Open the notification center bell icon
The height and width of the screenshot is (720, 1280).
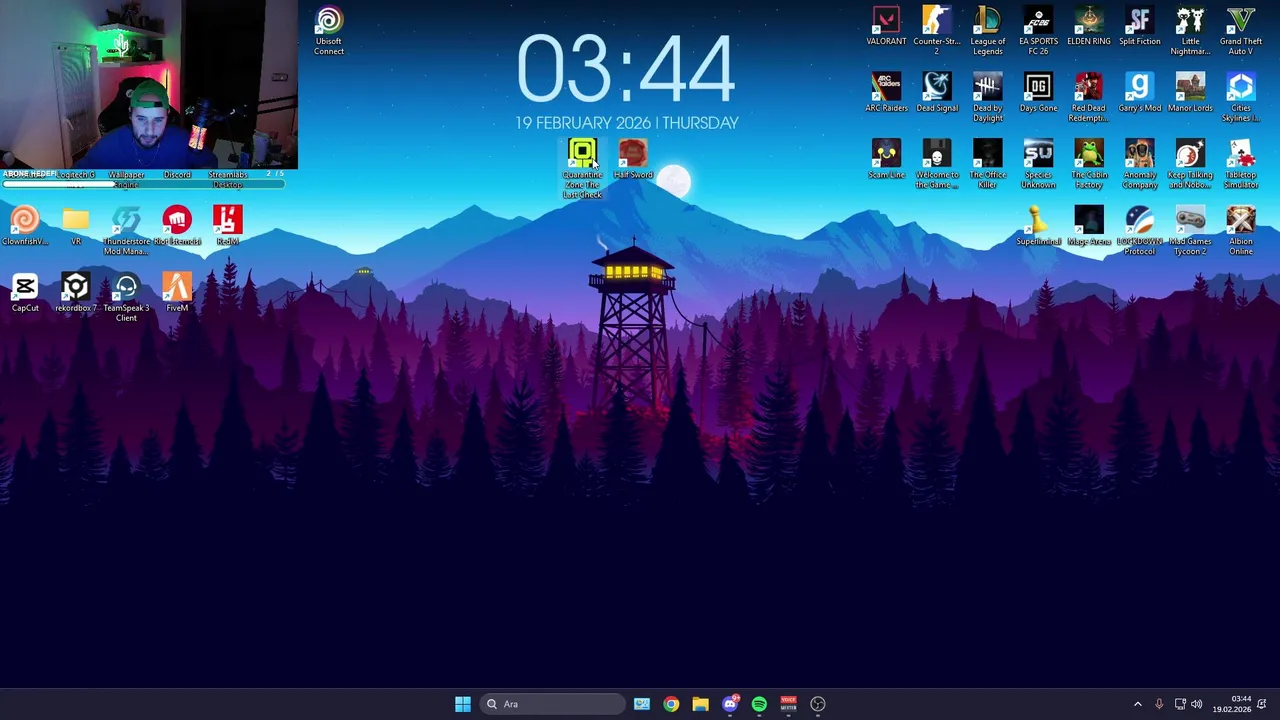tap(1262, 704)
